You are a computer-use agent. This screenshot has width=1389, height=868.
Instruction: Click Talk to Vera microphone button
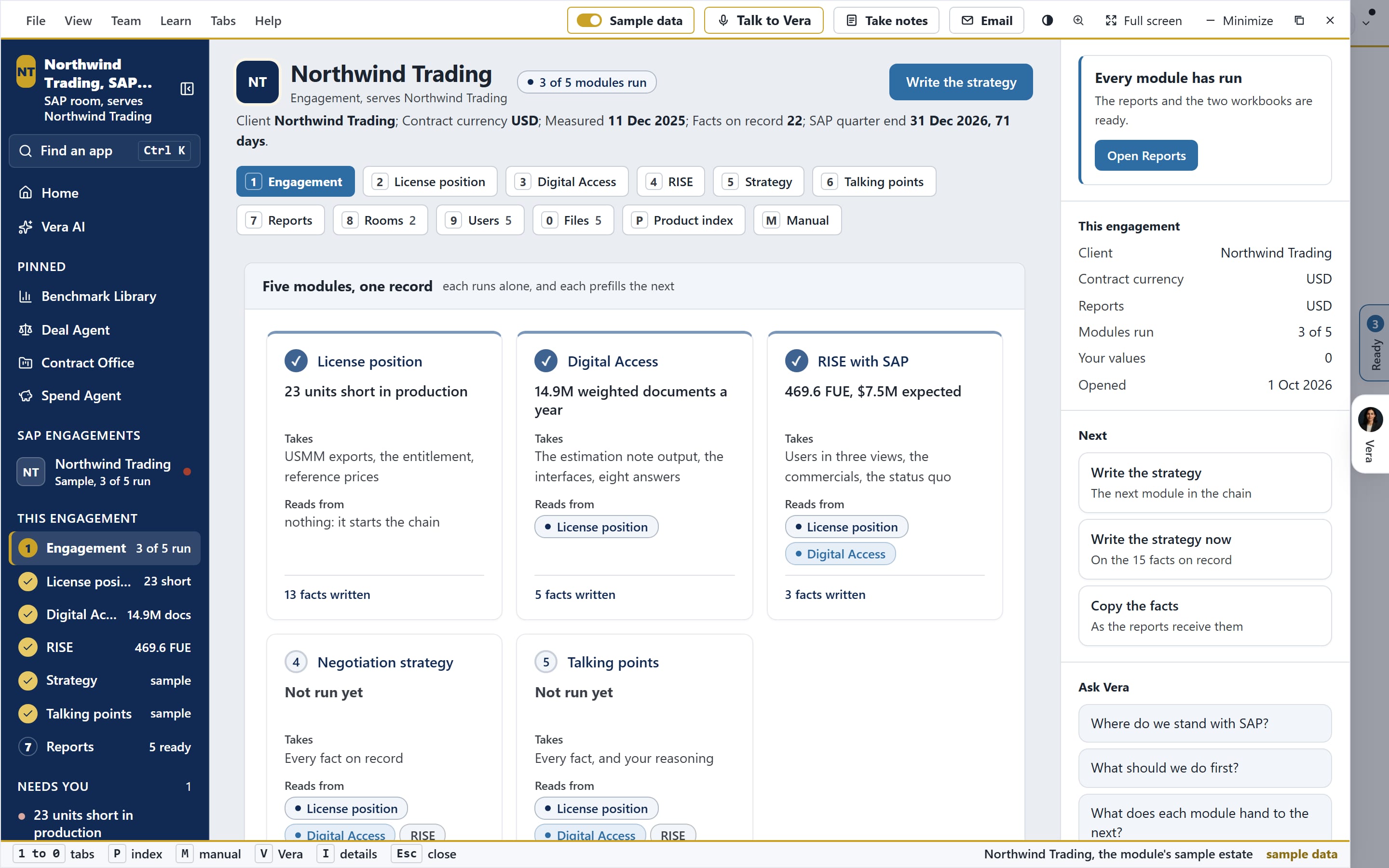(x=763, y=21)
